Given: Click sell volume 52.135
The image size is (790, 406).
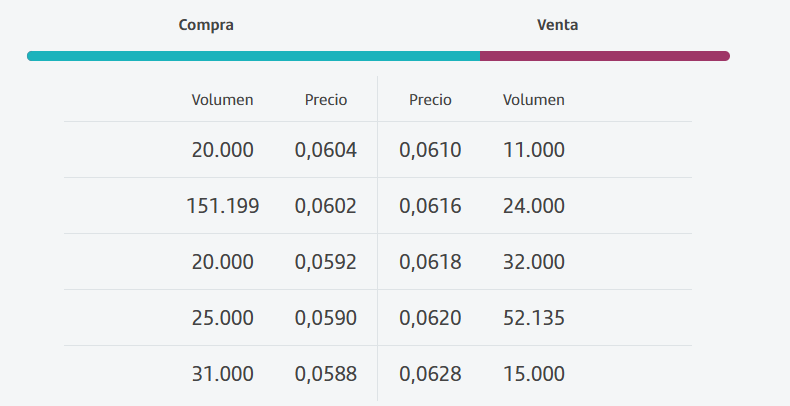Looking at the screenshot, I should pyautogui.click(x=534, y=318).
